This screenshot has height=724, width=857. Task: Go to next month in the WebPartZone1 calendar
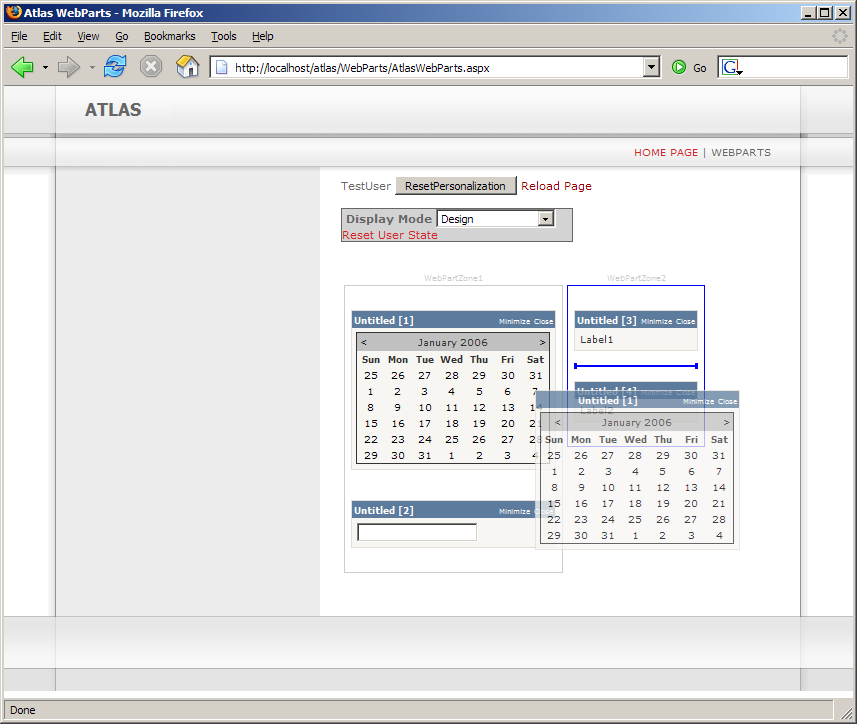pyautogui.click(x=542, y=343)
